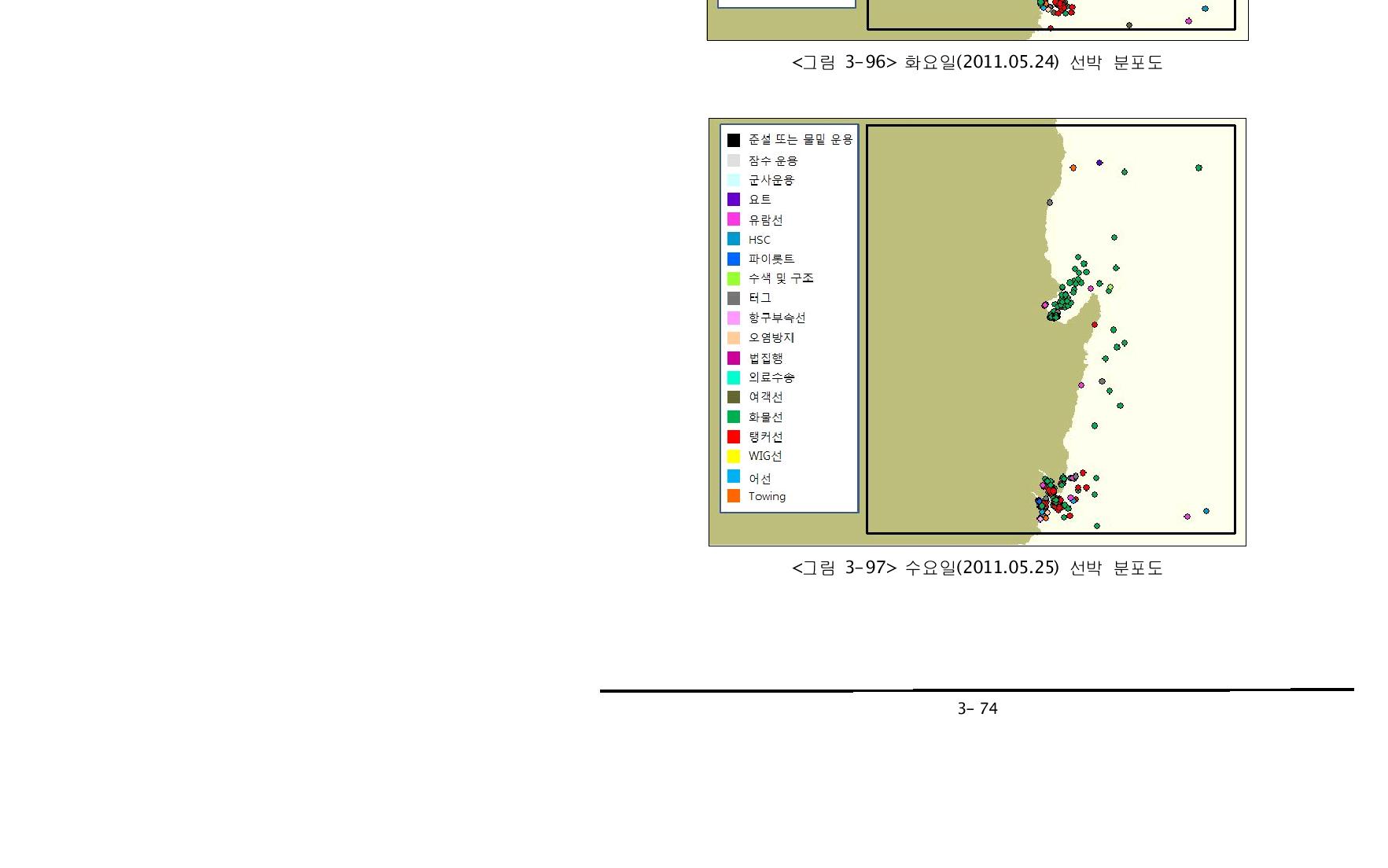Click the blue dot nearest the Wednesday map's lower-right corner

[x=1206, y=511]
